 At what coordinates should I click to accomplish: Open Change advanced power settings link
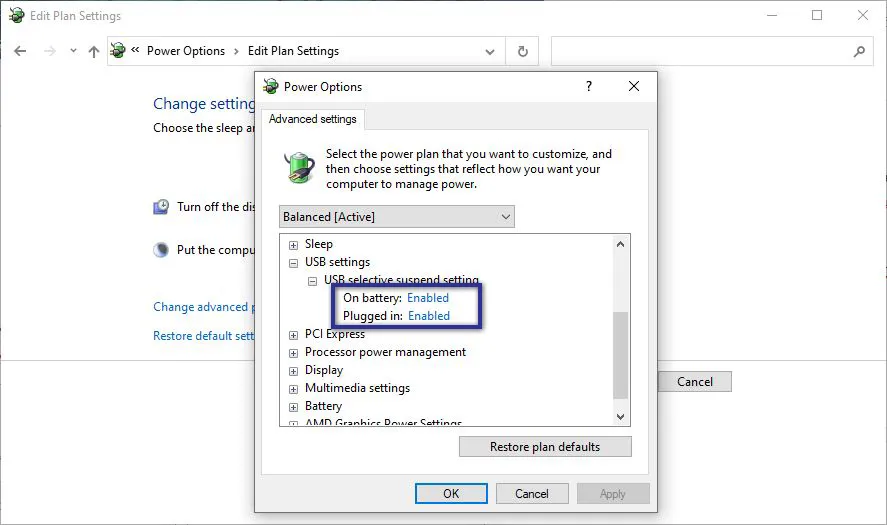click(x=204, y=307)
